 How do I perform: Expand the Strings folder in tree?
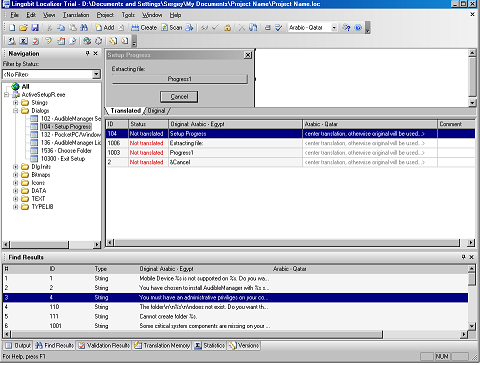15,103
